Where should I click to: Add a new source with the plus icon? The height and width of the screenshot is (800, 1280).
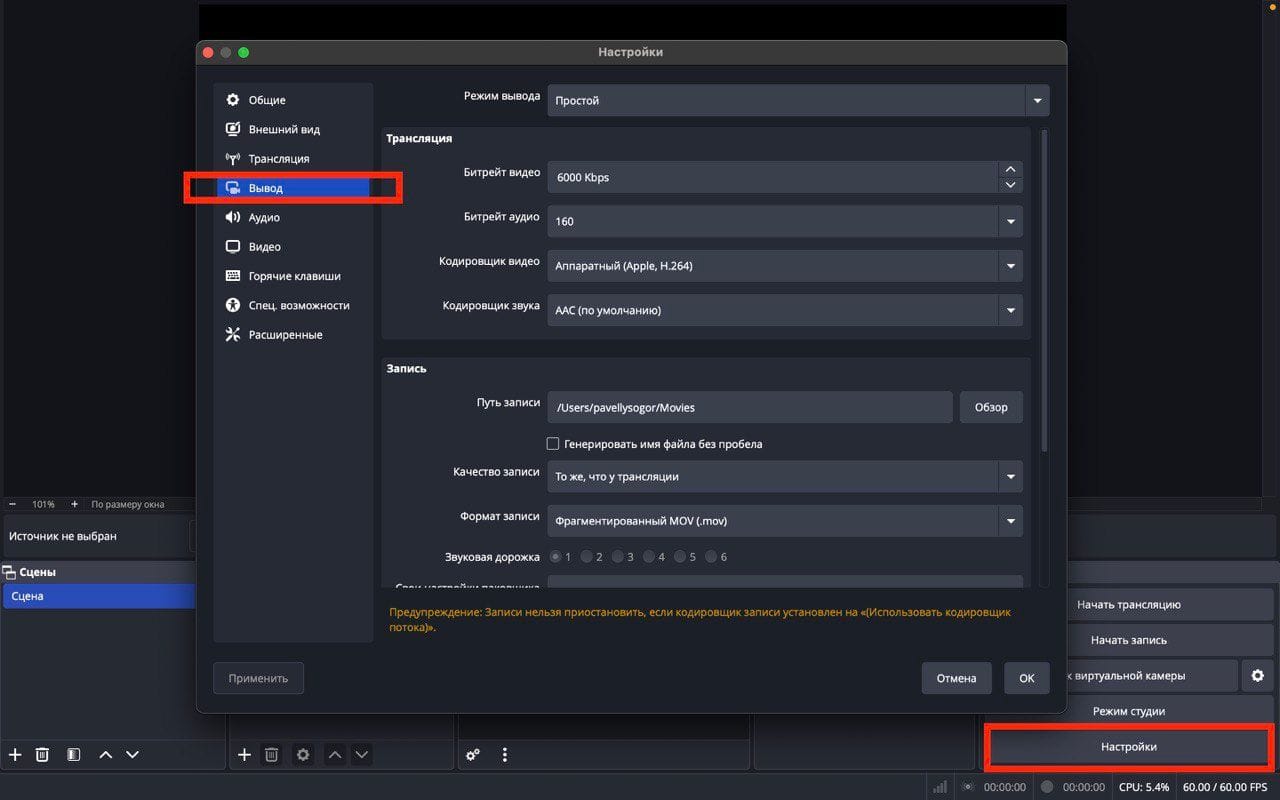coord(244,755)
